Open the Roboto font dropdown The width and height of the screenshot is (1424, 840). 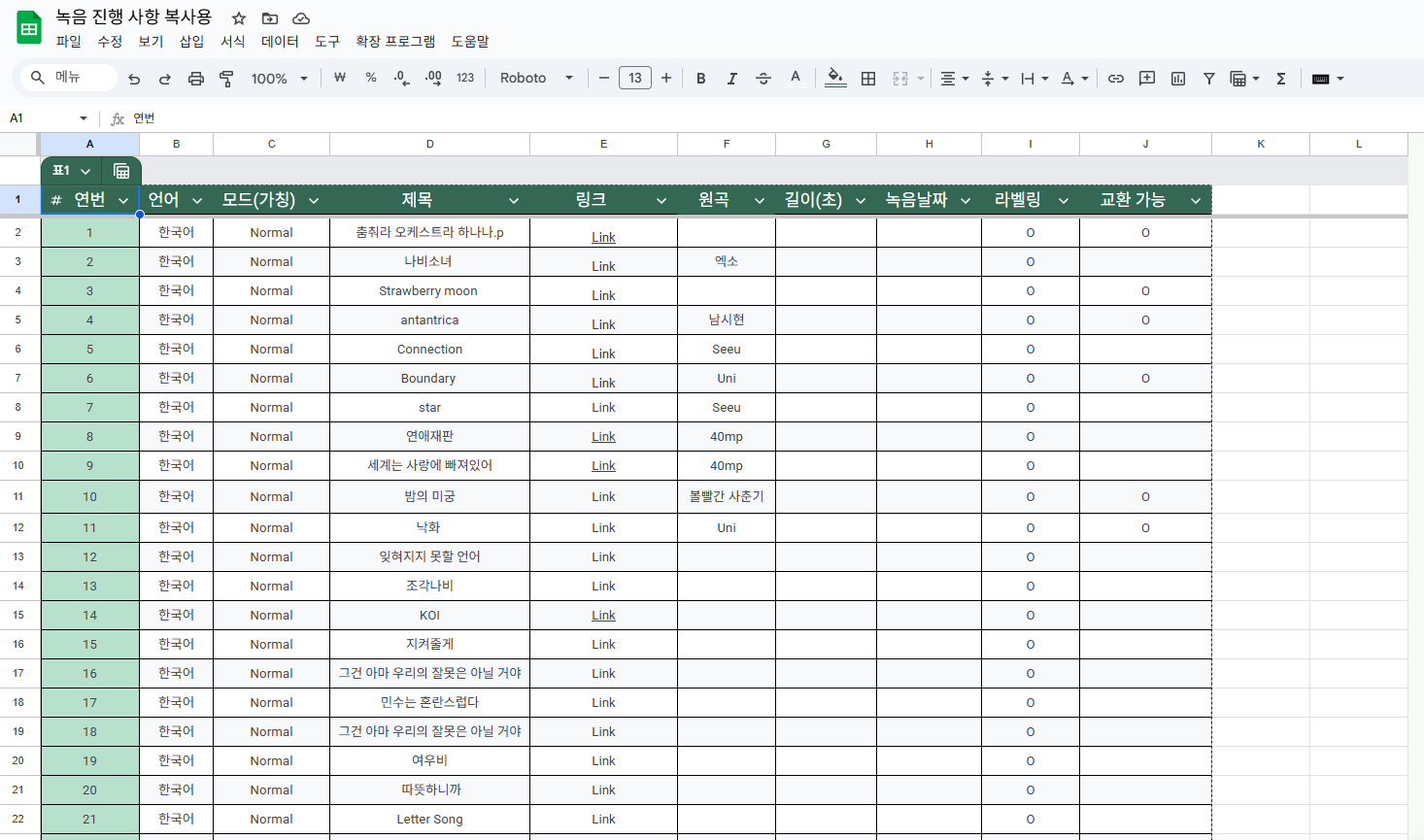tap(536, 79)
